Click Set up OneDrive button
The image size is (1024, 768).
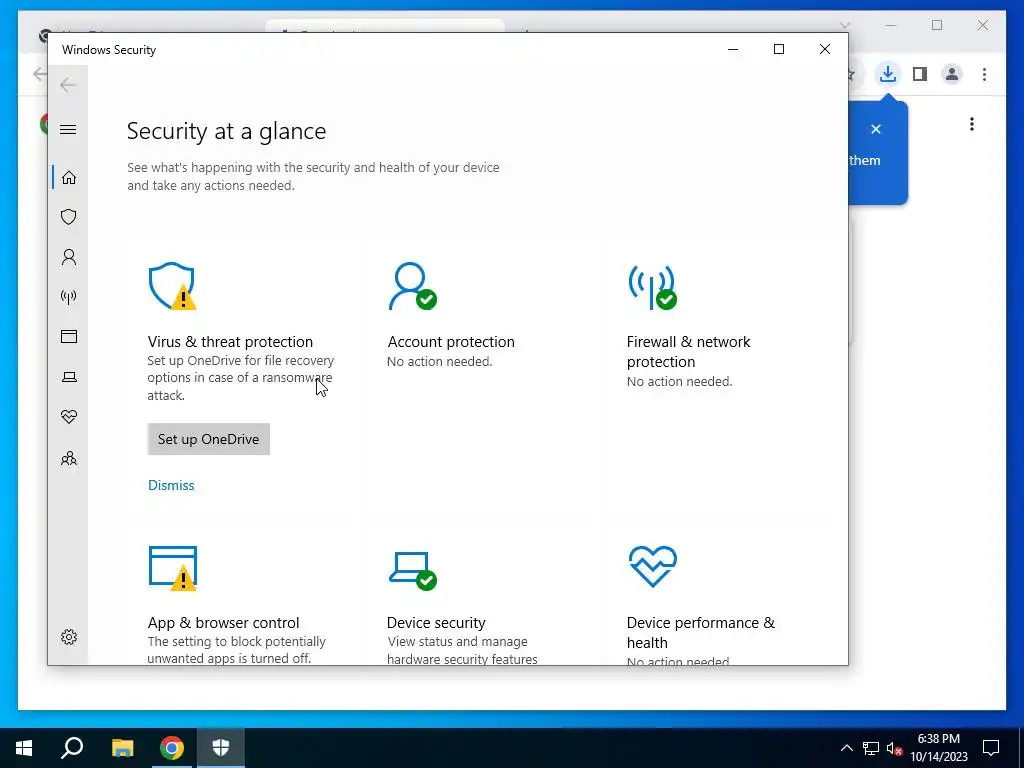coord(208,440)
